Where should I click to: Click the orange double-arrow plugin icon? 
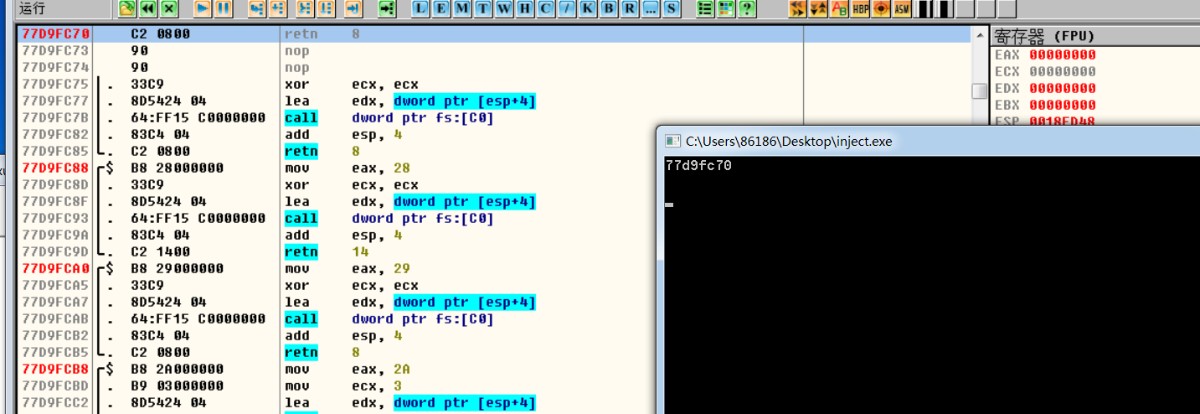click(797, 8)
